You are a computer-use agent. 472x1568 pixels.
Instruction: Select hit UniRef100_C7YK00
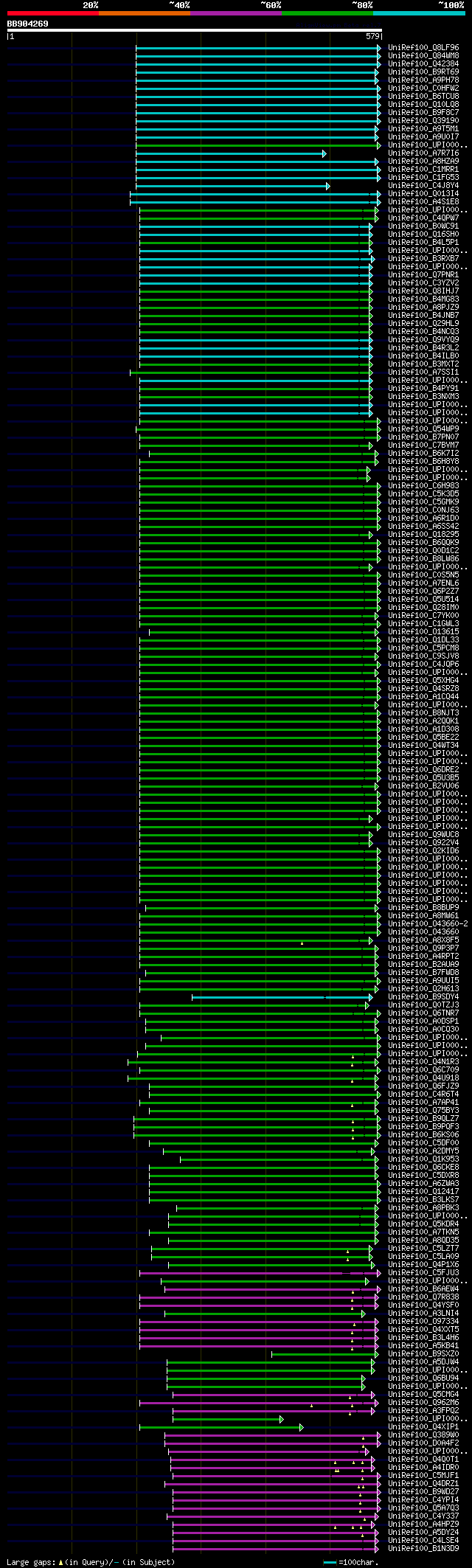point(423,615)
